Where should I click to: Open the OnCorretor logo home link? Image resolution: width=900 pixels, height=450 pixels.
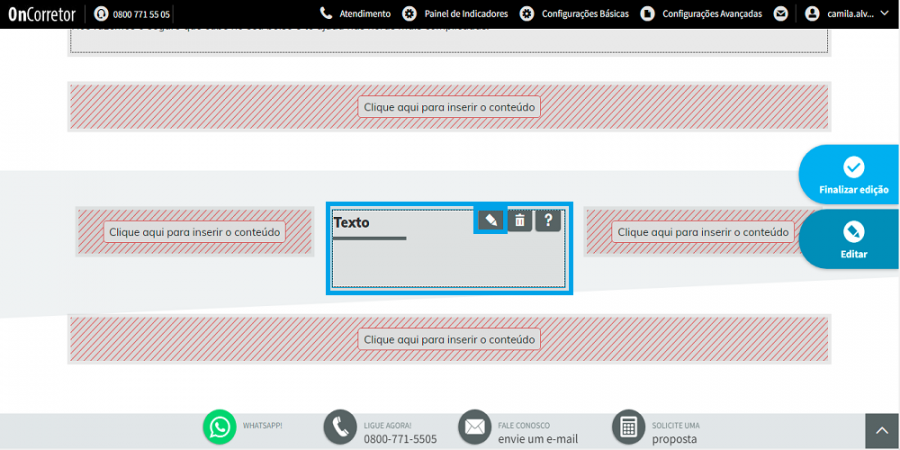pos(42,14)
